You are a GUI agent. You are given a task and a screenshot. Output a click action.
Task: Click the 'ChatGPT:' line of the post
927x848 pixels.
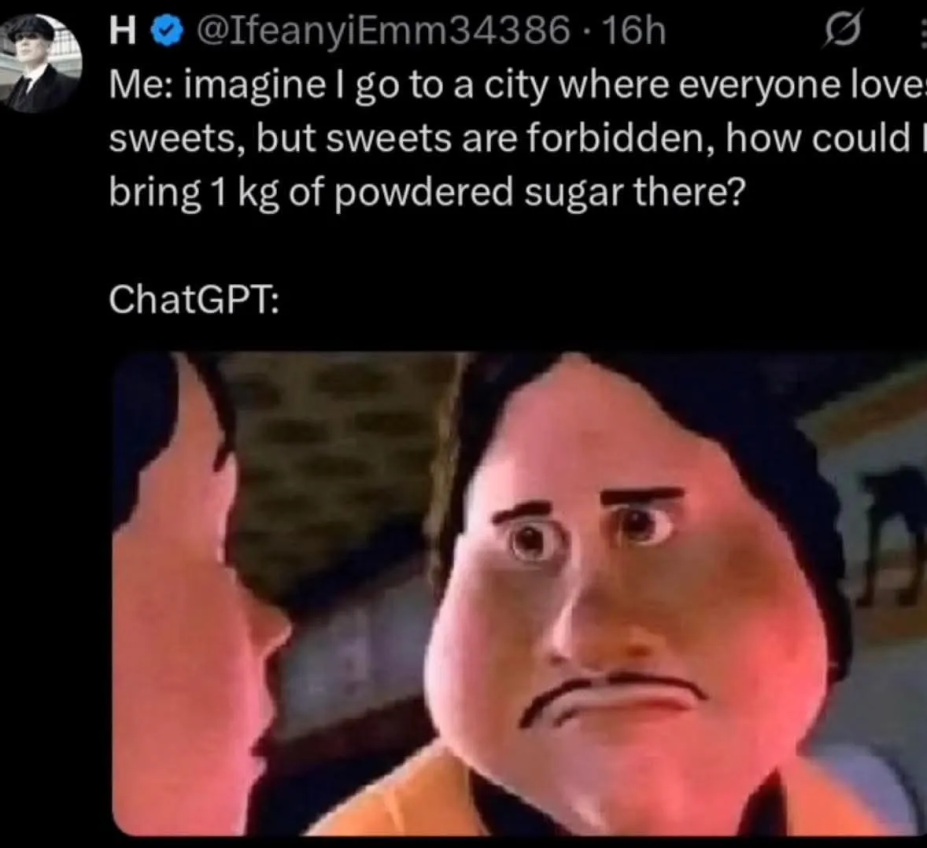194,299
